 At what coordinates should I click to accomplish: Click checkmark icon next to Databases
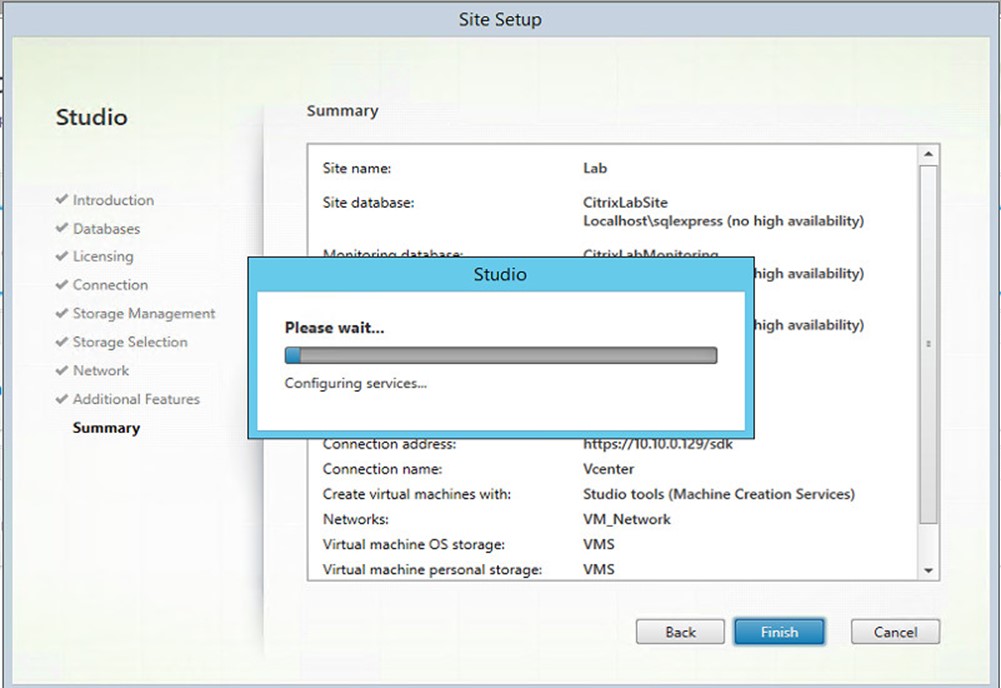[62, 228]
